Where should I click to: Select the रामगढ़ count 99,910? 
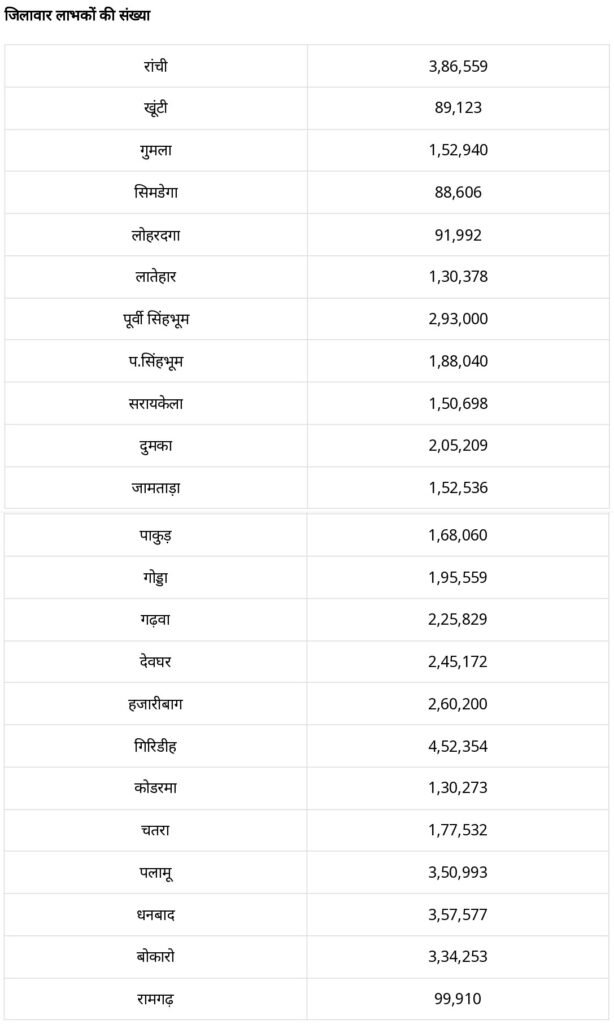pyautogui.click(x=457, y=998)
